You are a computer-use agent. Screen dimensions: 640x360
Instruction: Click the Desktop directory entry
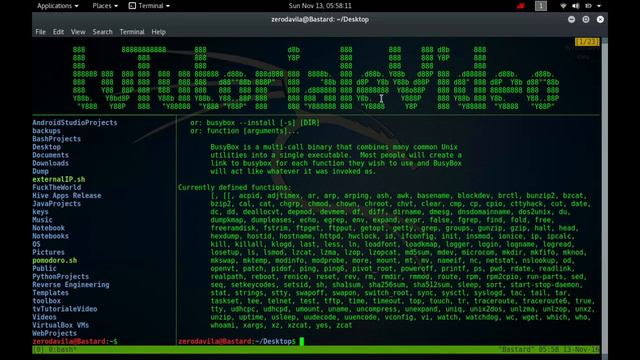click(x=47, y=147)
